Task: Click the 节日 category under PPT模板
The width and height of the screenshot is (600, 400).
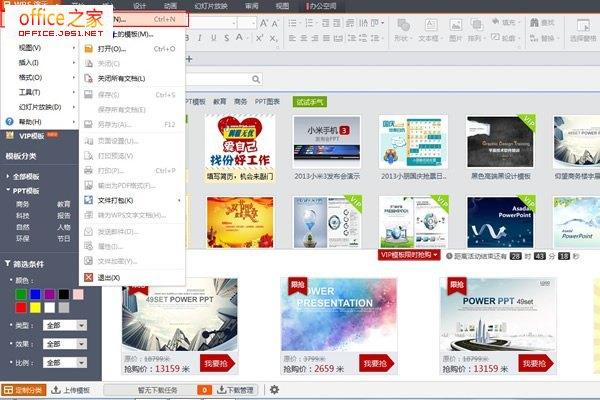Action: coord(64,238)
